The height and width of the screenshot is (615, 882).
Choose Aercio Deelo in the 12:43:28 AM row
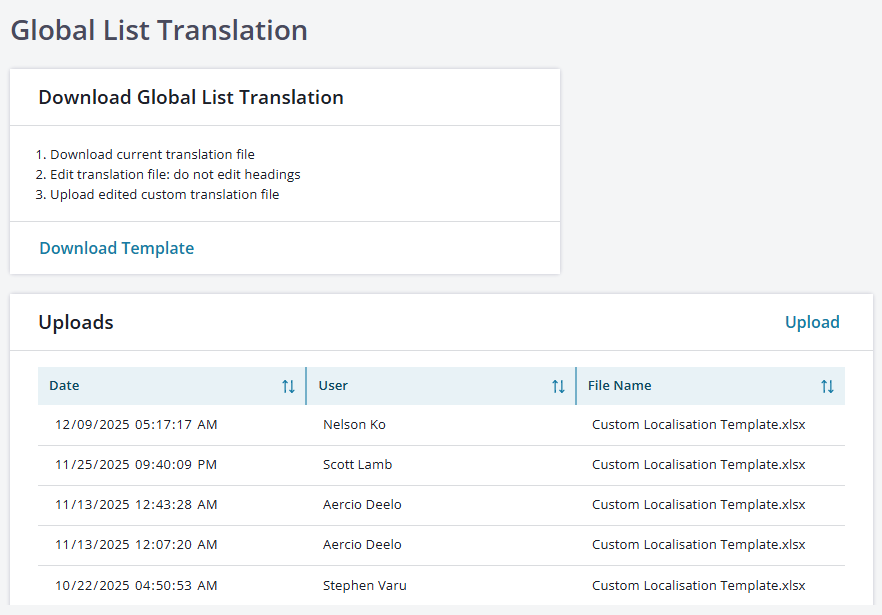362,505
